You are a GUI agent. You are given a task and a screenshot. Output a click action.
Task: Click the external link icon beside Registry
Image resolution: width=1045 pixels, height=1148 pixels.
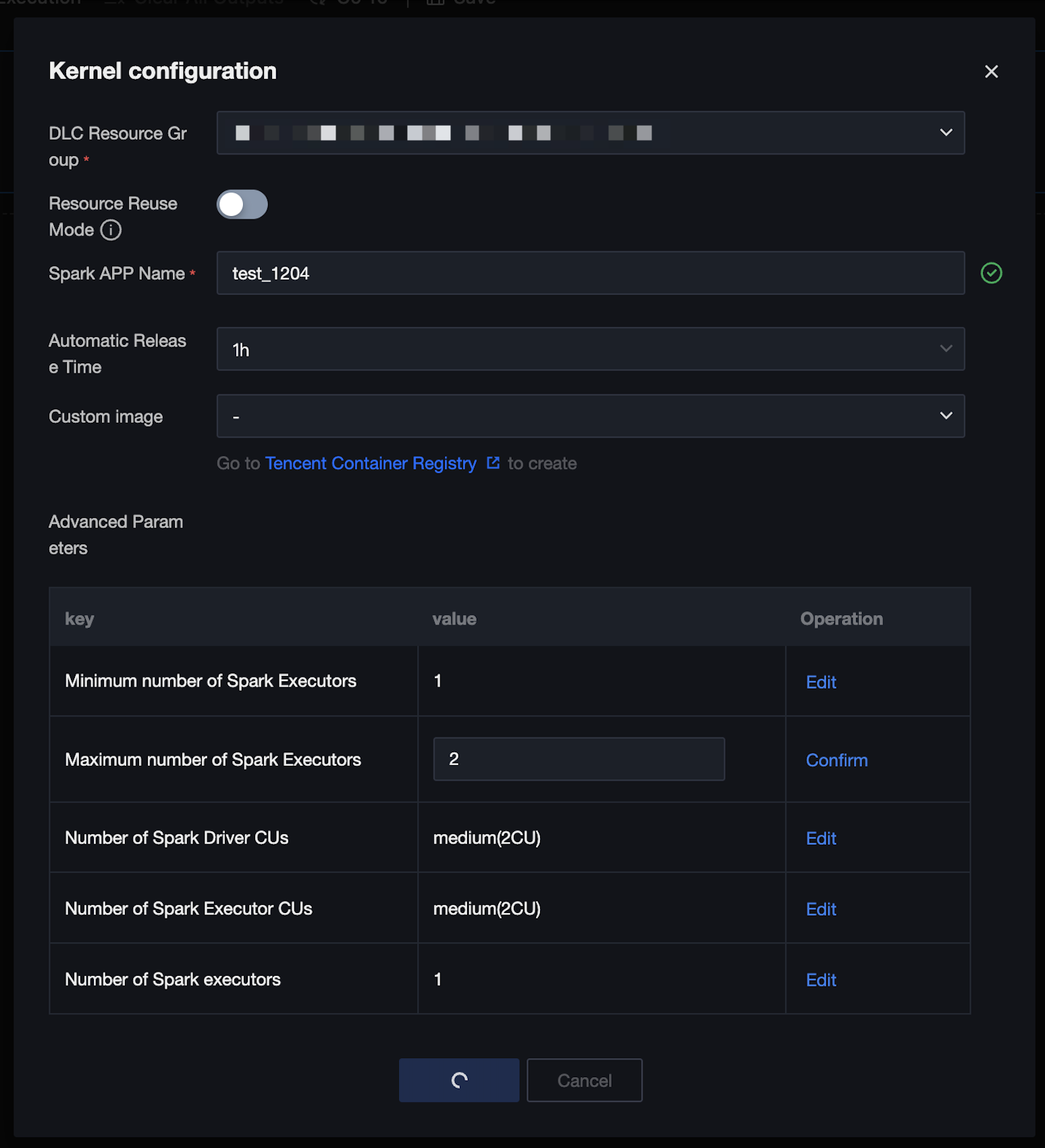(x=493, y=463)
